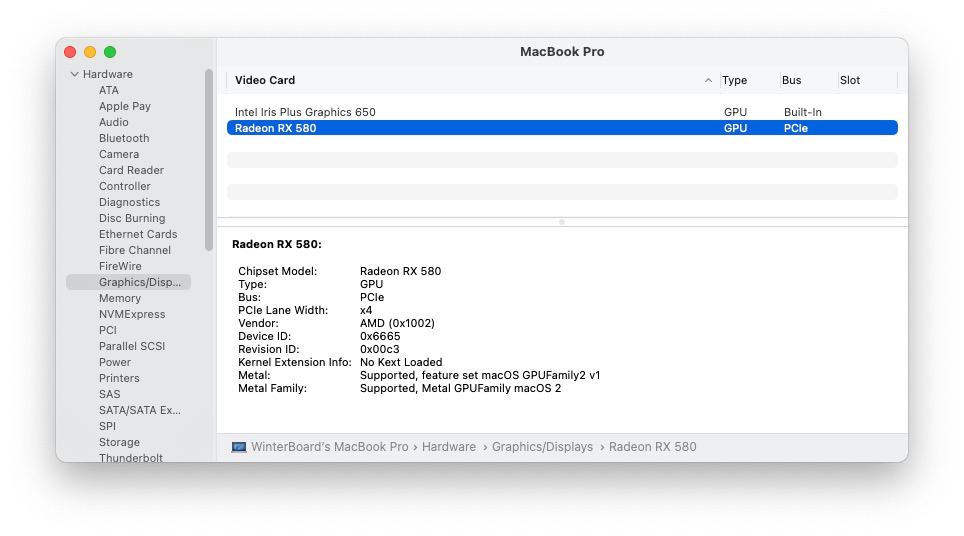Select the Radeon RX 580 row
This screenshot has width=964, height=536.
pos(562,128)
